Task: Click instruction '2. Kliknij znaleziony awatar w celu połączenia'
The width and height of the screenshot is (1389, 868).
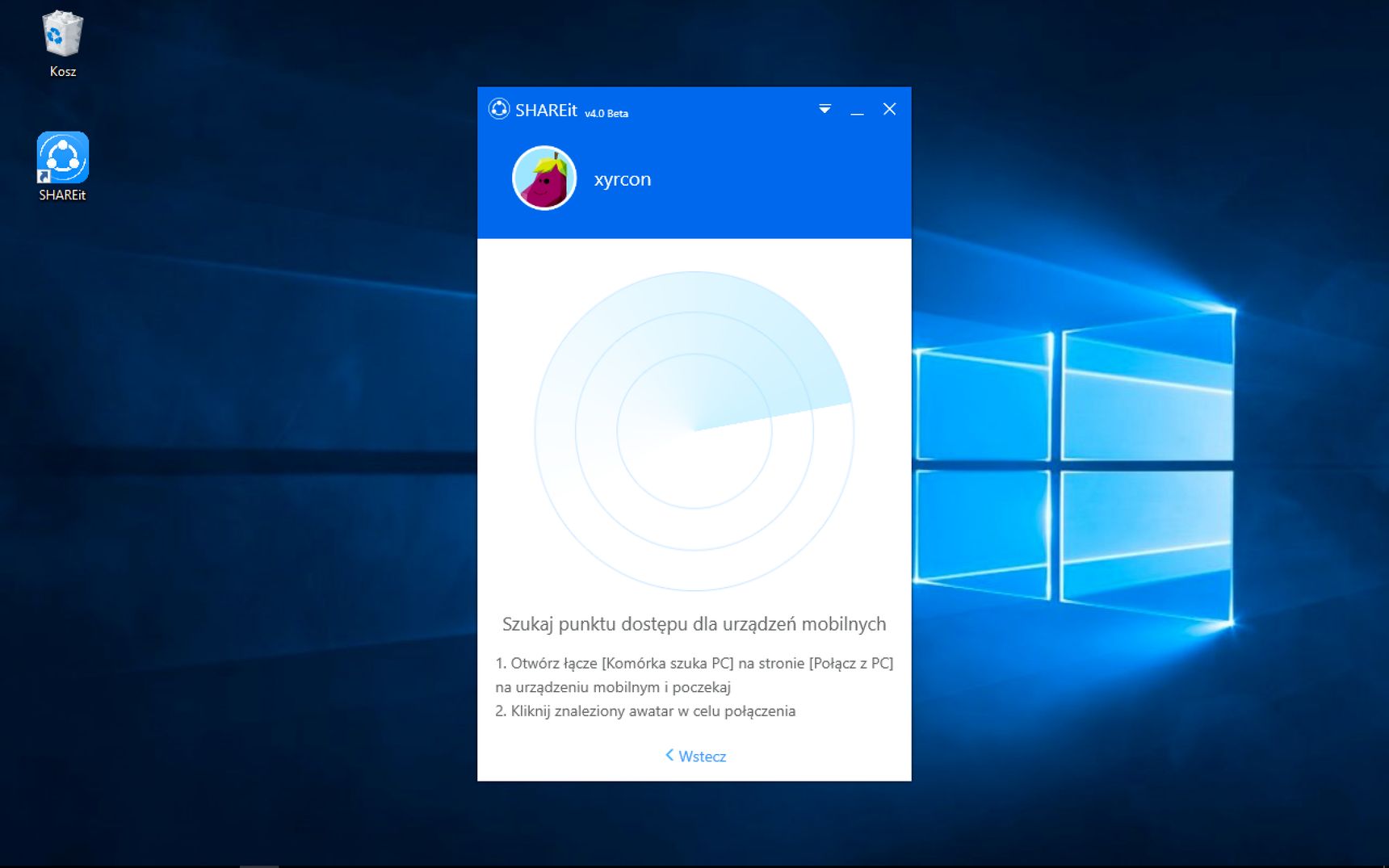Action: click(645, 711)
